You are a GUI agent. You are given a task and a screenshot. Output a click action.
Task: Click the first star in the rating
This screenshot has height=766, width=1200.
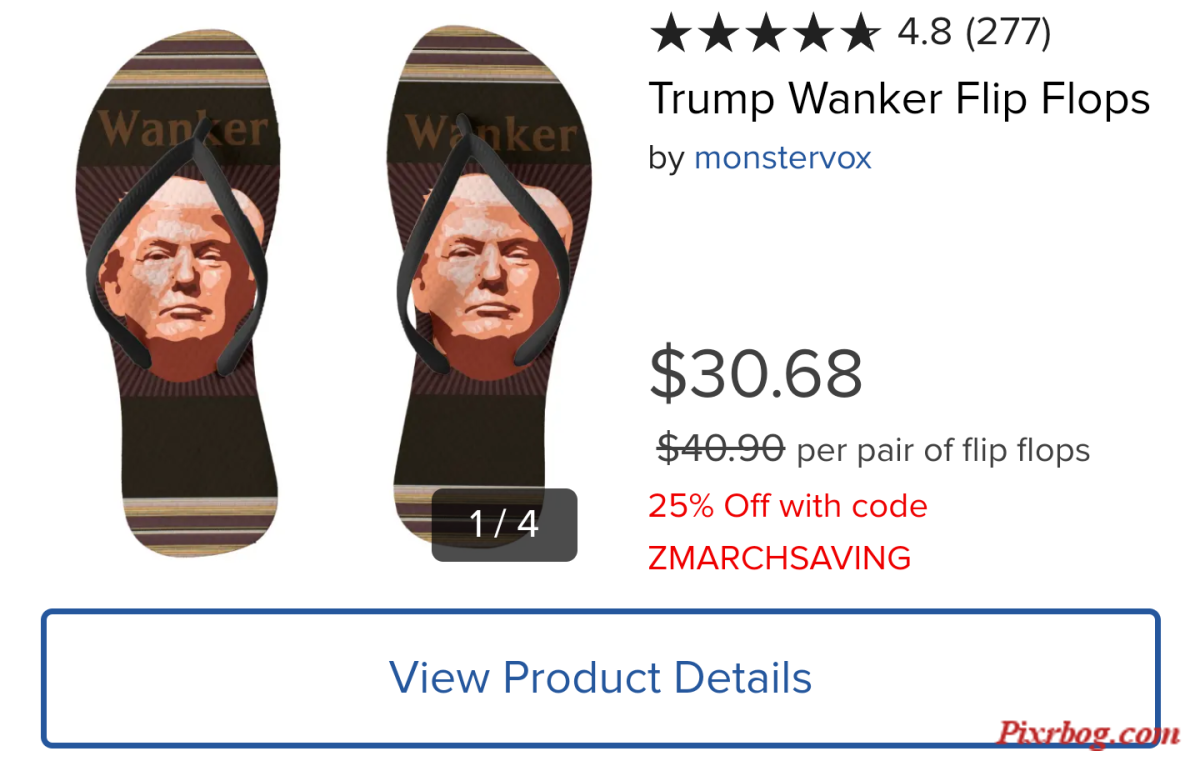coord(671,33)
